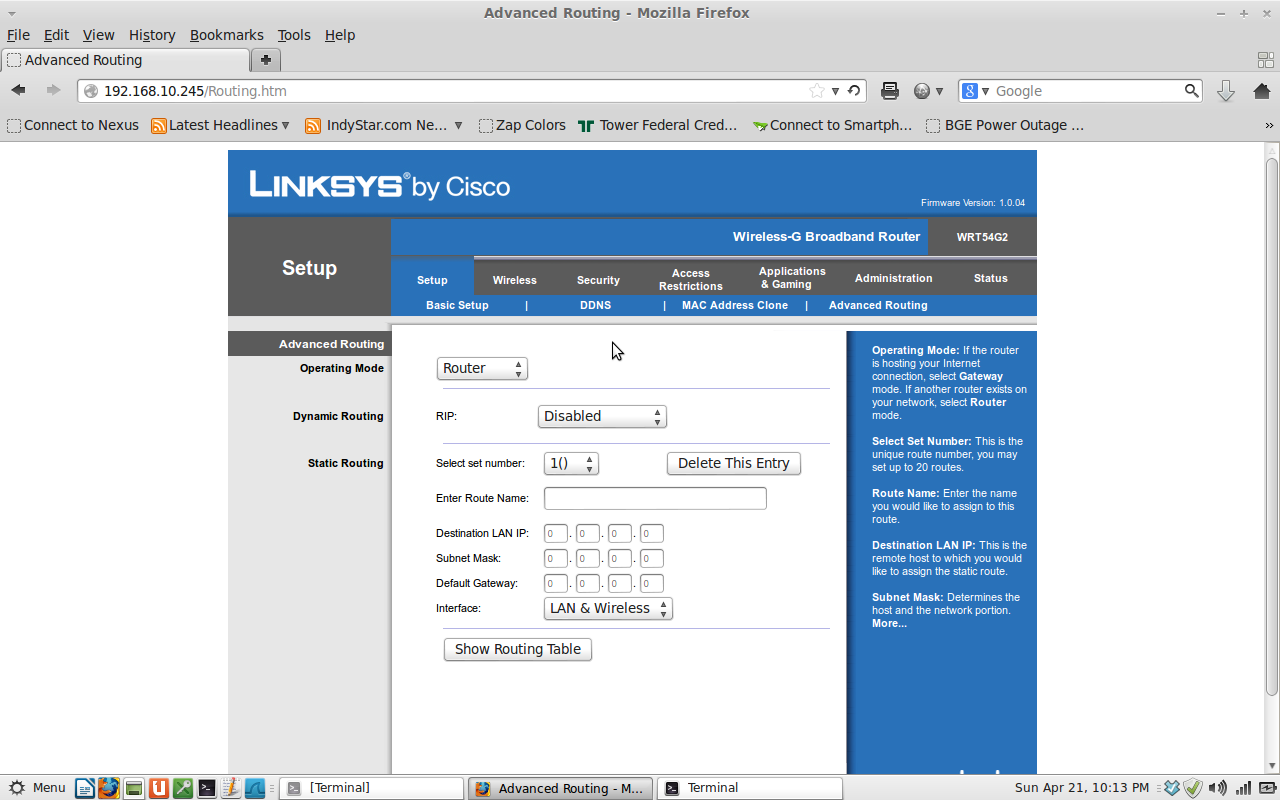Open the file manager taskbar icon
1280x800 pixels.
pos(133,788)
